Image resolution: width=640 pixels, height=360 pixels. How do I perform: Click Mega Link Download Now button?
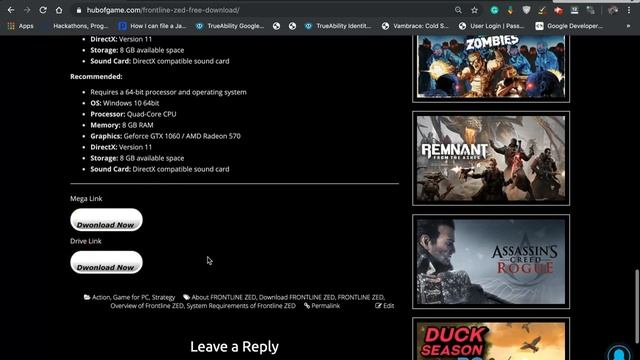[x=106, y=220]
